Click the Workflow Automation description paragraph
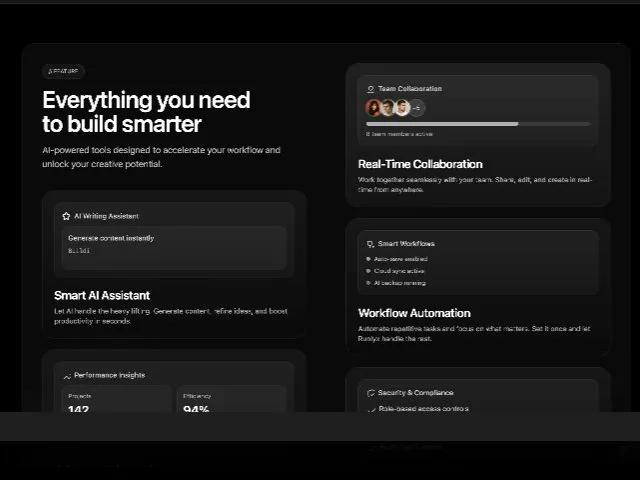This screenshot has height=480, width=640. pyautogui.click(x=474, y=333)
